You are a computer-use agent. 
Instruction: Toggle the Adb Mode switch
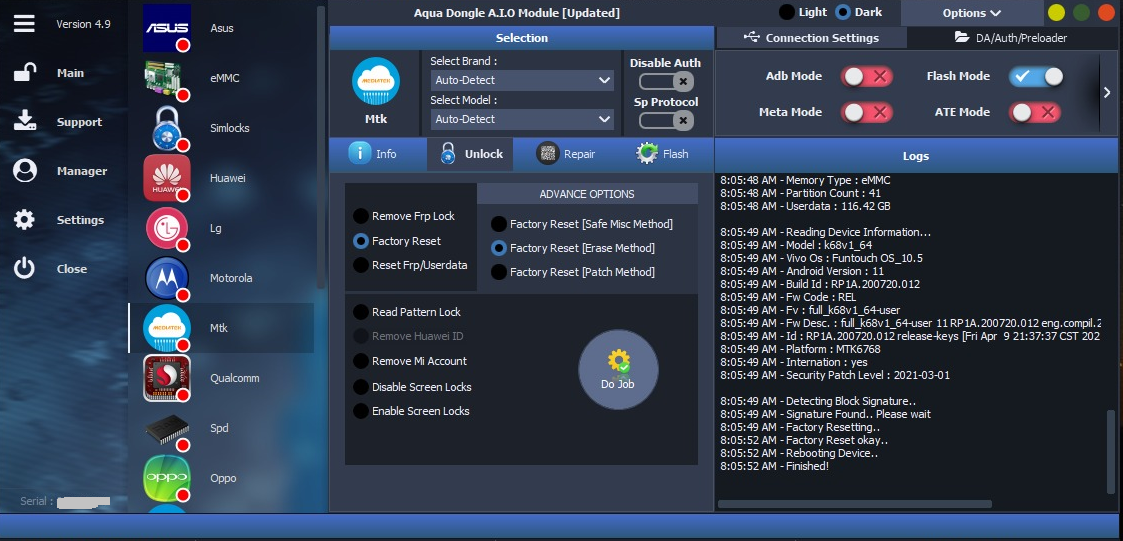tap(866, 77)
